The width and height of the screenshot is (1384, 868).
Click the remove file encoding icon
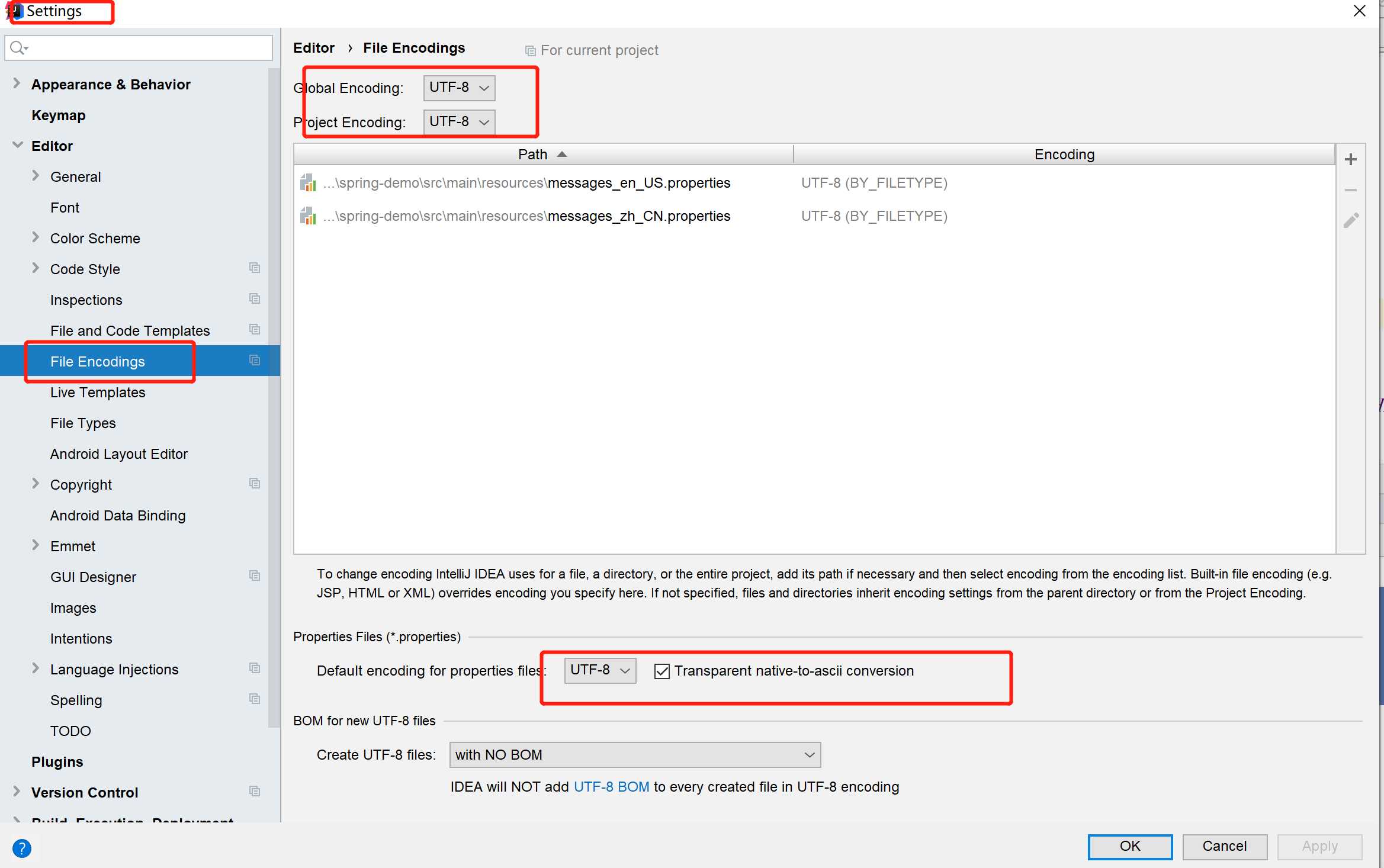[1352, 190]
